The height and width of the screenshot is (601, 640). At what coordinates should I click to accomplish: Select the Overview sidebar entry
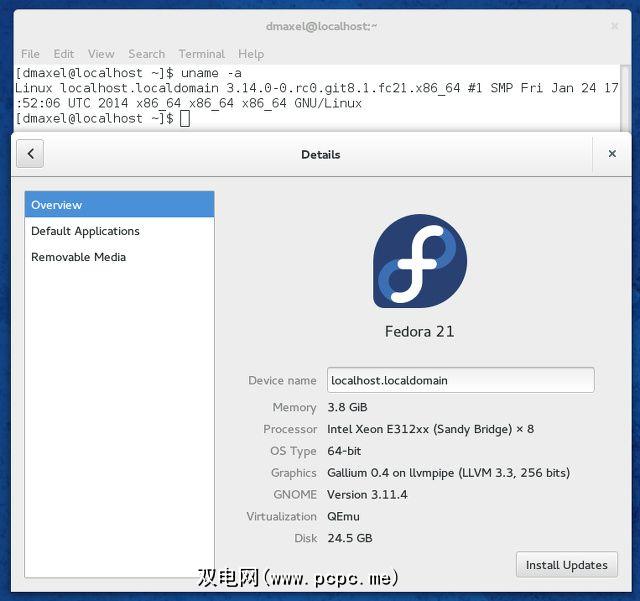click(119, 205)
